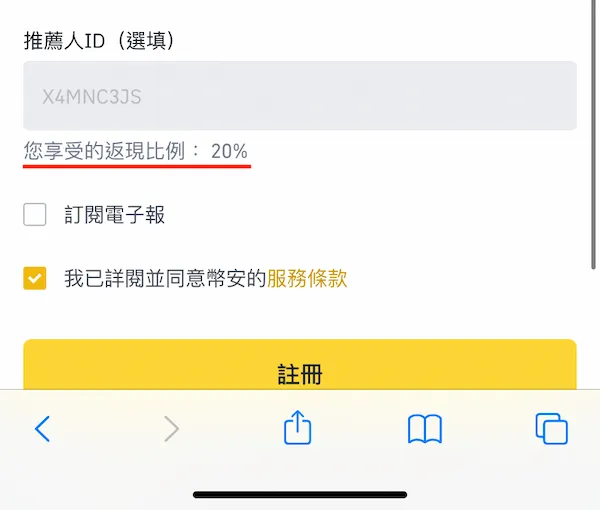Tap the black home indicator bar
This screenshot has height=510, width=600.
point(300,495)
